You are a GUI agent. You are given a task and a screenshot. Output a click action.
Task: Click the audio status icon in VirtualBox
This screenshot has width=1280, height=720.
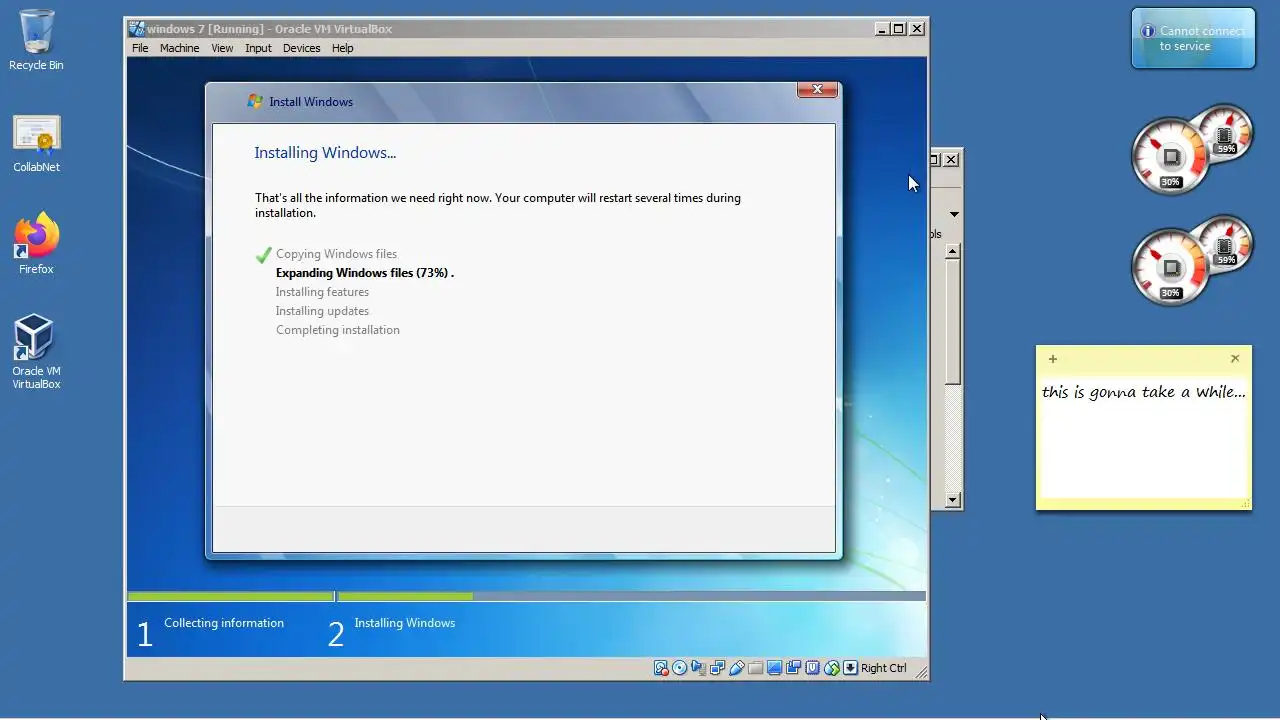click(699, 668)
